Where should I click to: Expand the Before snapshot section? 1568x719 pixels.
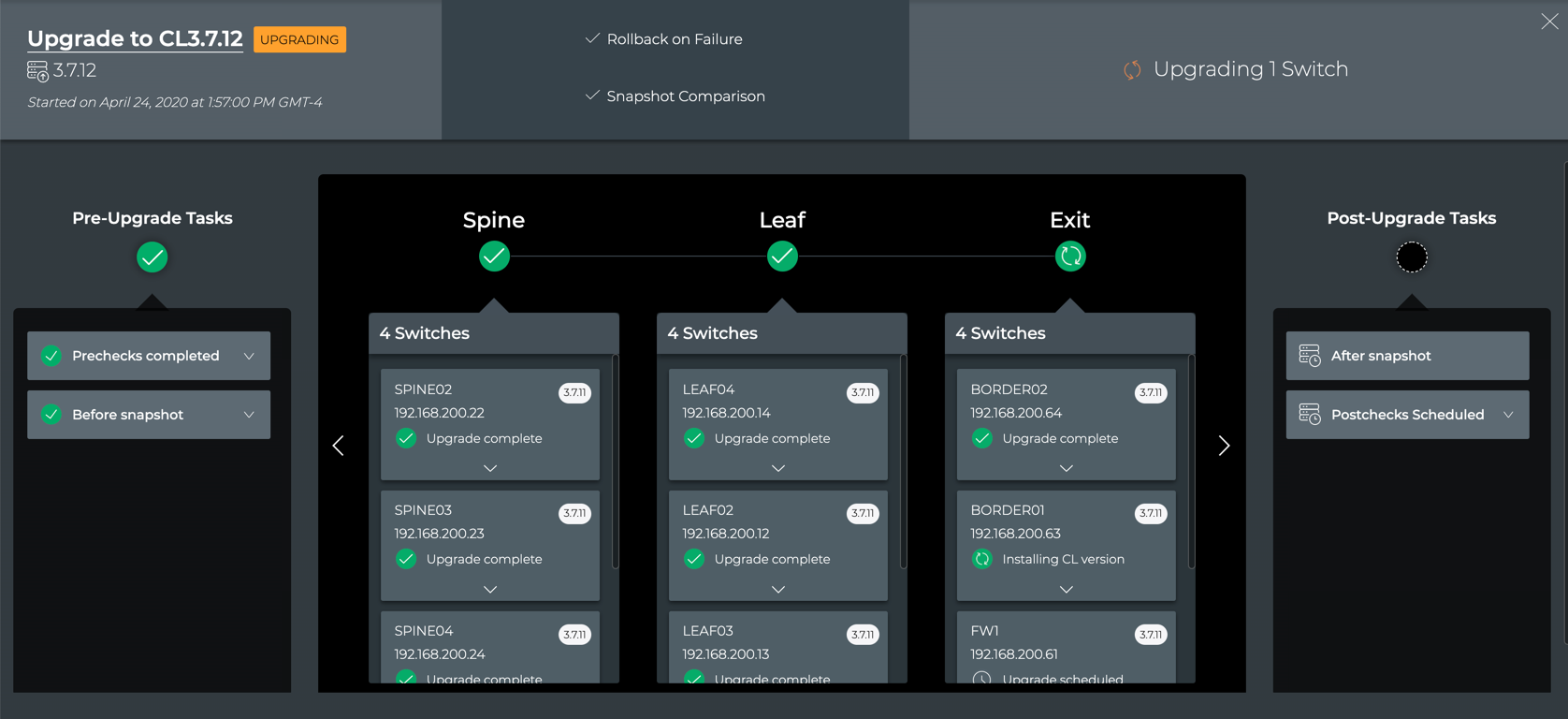click(x=249, y=415)
